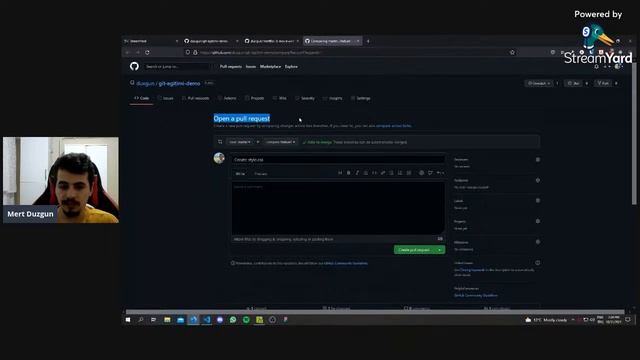This screenshot has height=360, width=640.
Task: Open Explore in GitHub top navigation
Action: [291, 67]
